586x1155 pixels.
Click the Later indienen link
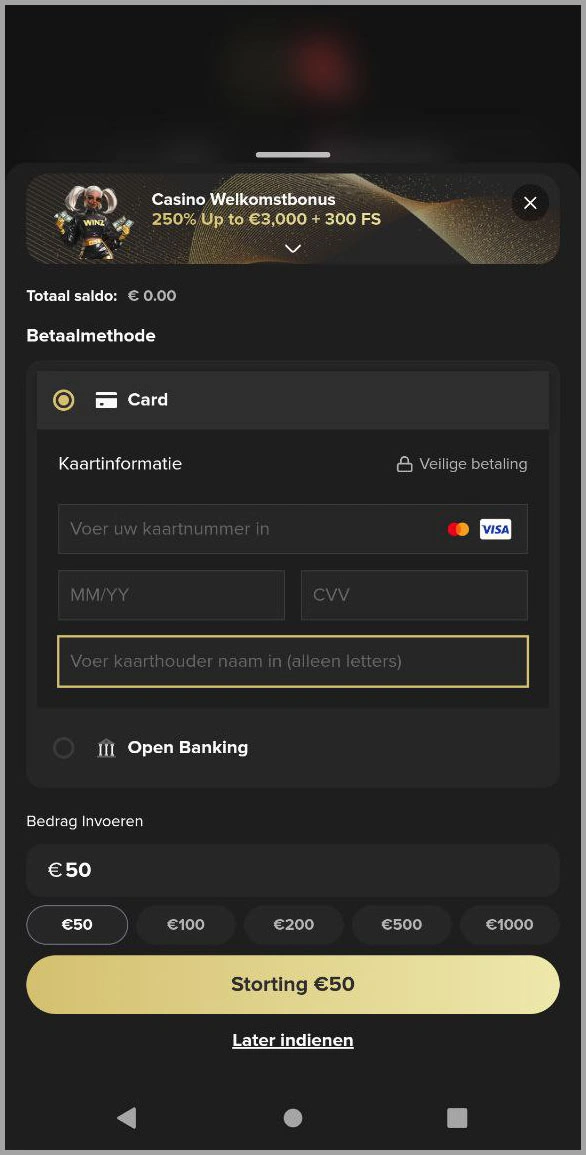click(x=292, y=1040)
